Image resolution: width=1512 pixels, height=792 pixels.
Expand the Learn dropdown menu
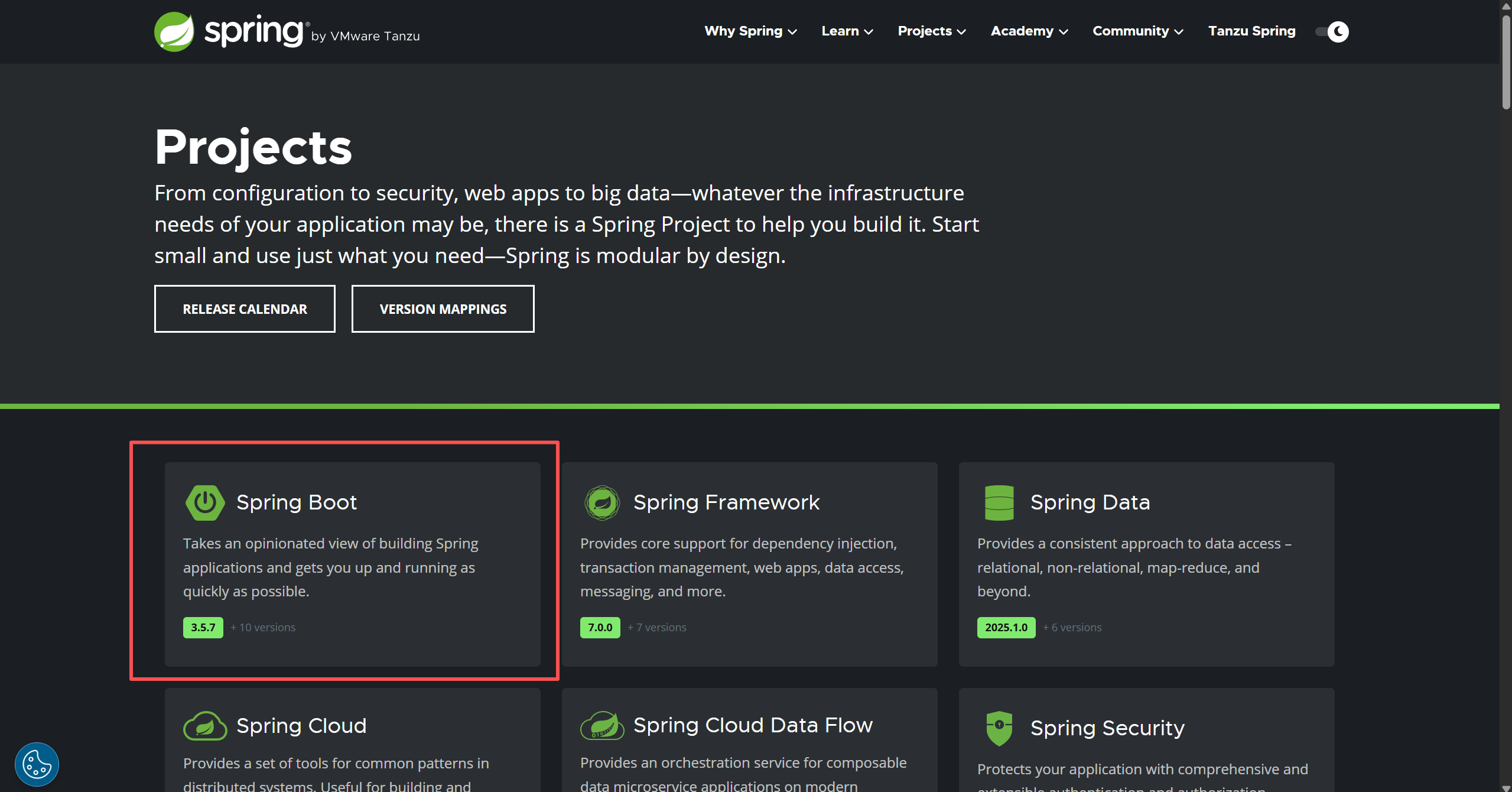pos(847,31)
